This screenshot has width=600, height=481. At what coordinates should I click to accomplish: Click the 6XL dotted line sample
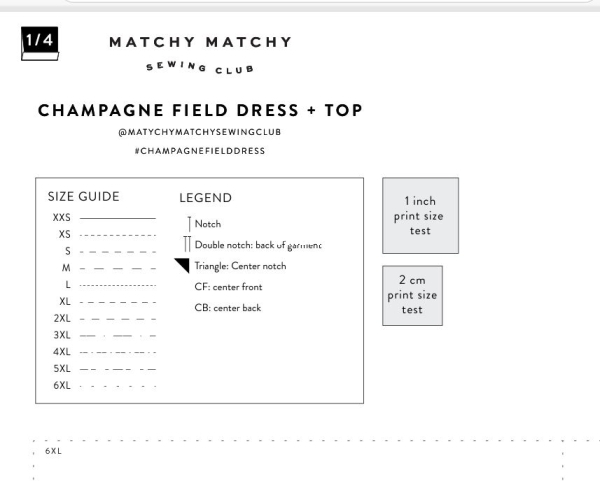118,386
